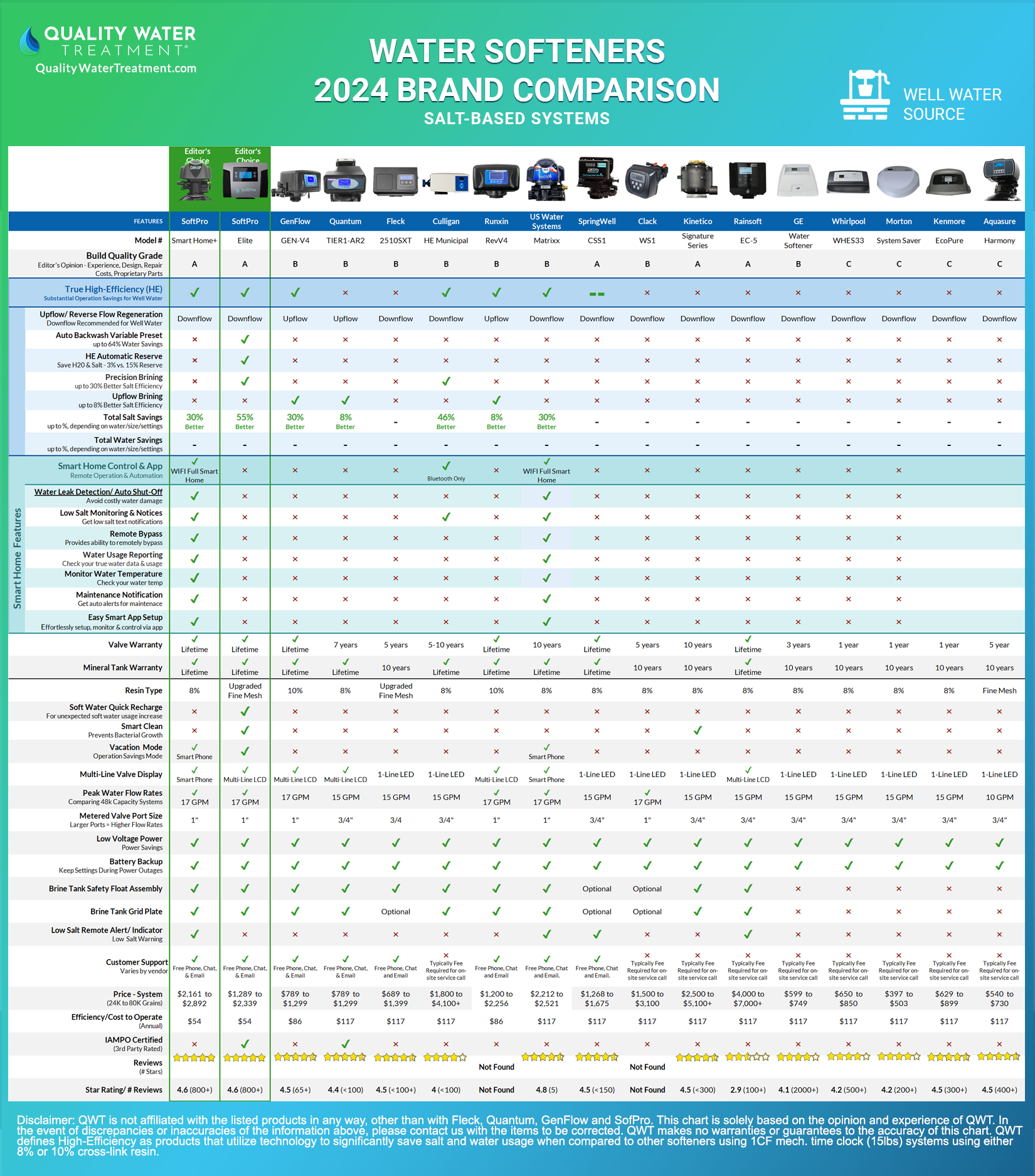1035x1176 pixels.
Task: Click the GenFlow star rating icons
Action: click(x=295, y=1057)
